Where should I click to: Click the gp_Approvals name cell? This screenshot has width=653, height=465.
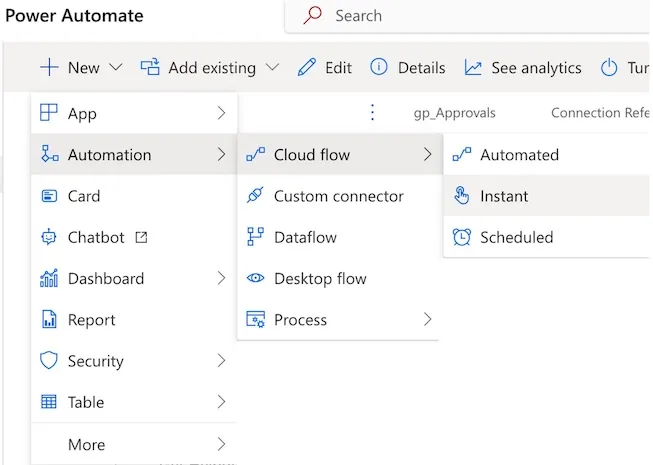pos(454,113)
